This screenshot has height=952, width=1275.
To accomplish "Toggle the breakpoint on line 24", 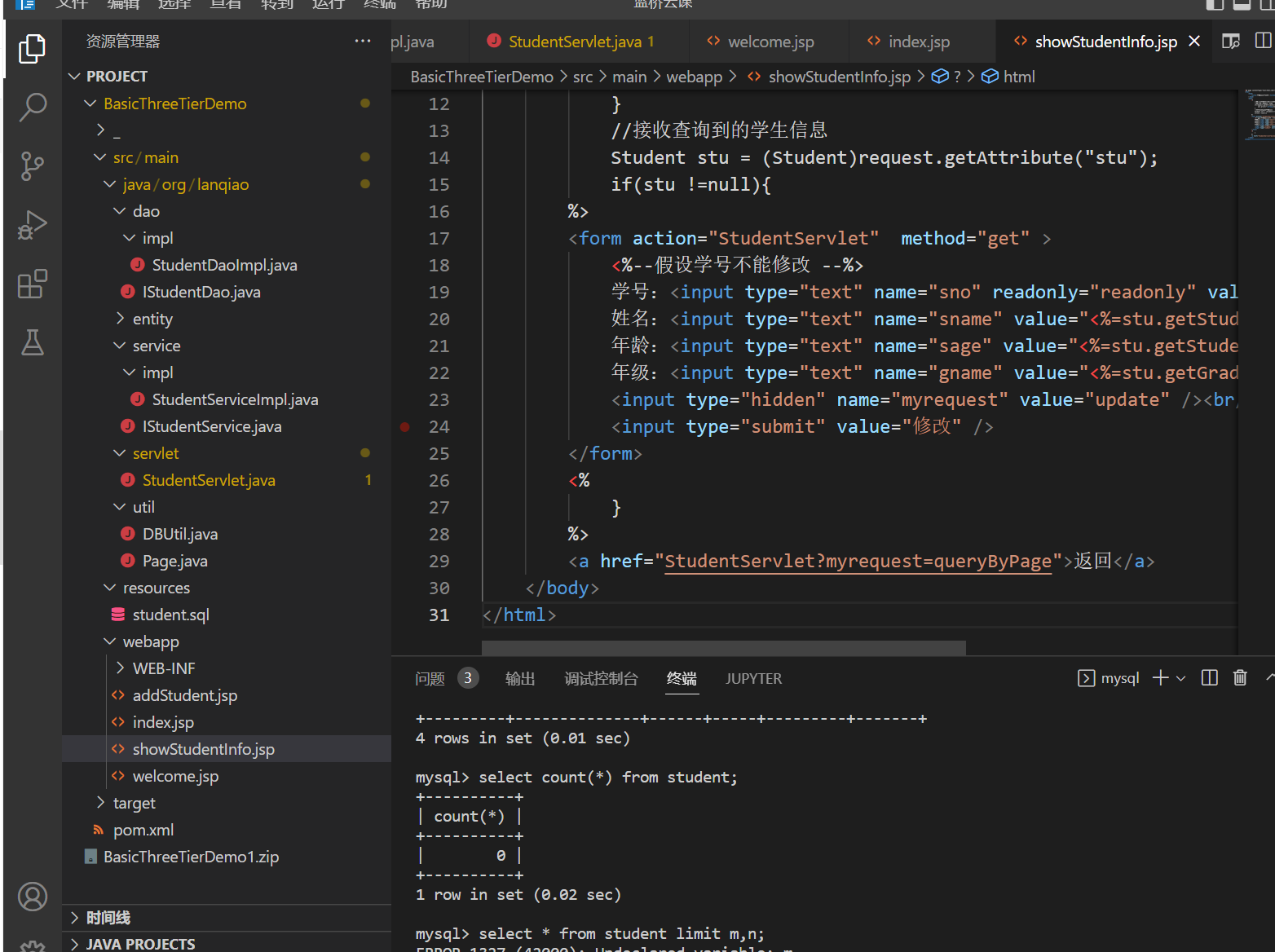I will pos(405,427).
